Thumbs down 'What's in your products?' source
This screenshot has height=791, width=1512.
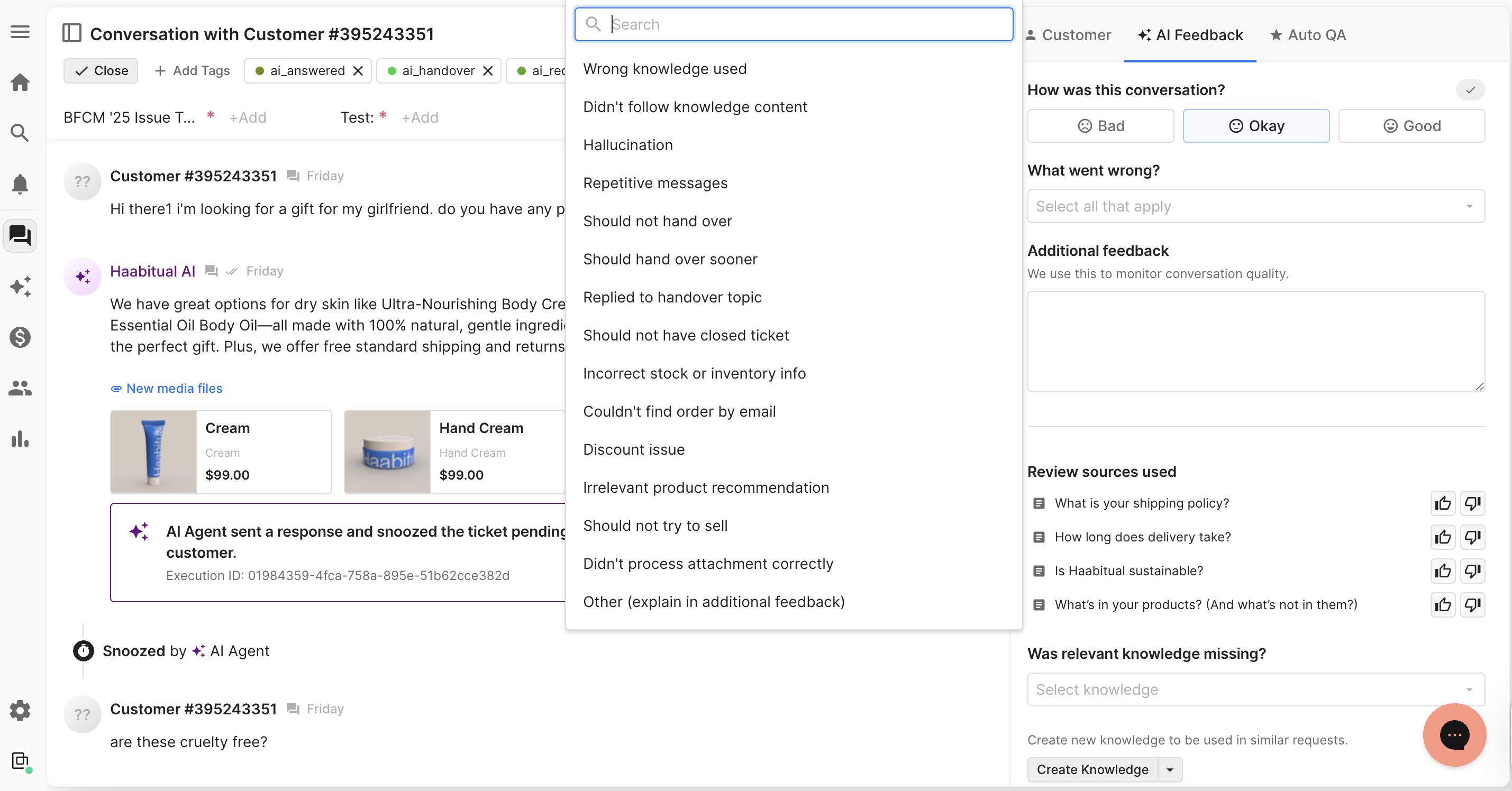pos(1473,604)
